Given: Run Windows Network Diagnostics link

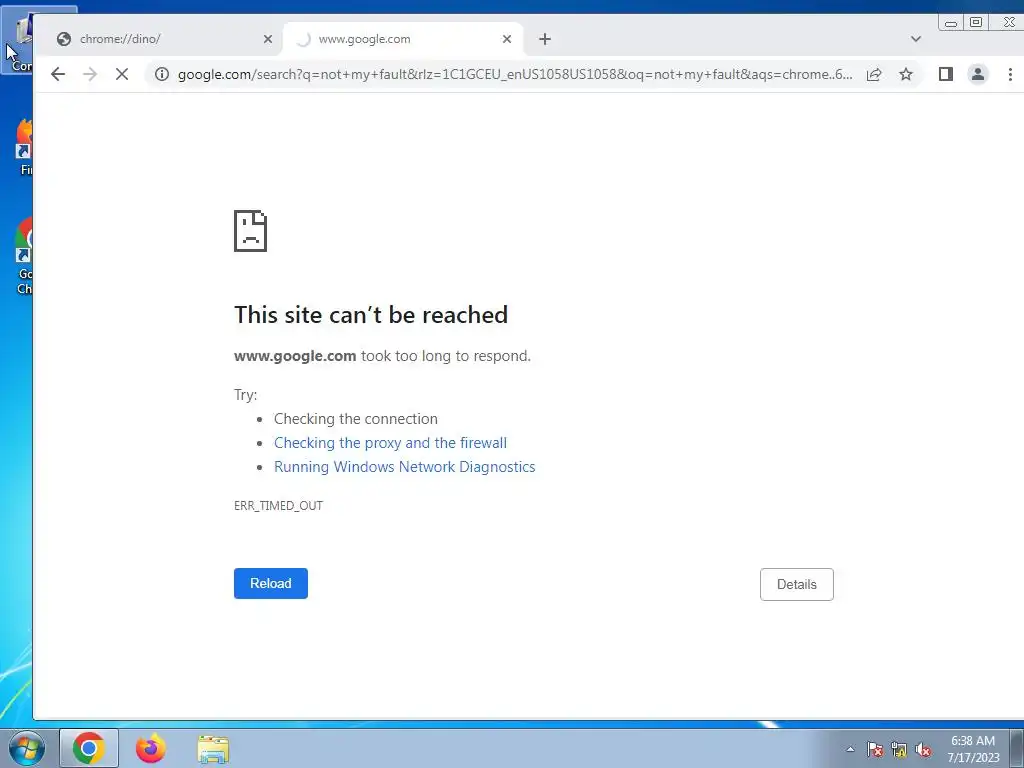Looking at the screenshot, I should tap(405, 467).
